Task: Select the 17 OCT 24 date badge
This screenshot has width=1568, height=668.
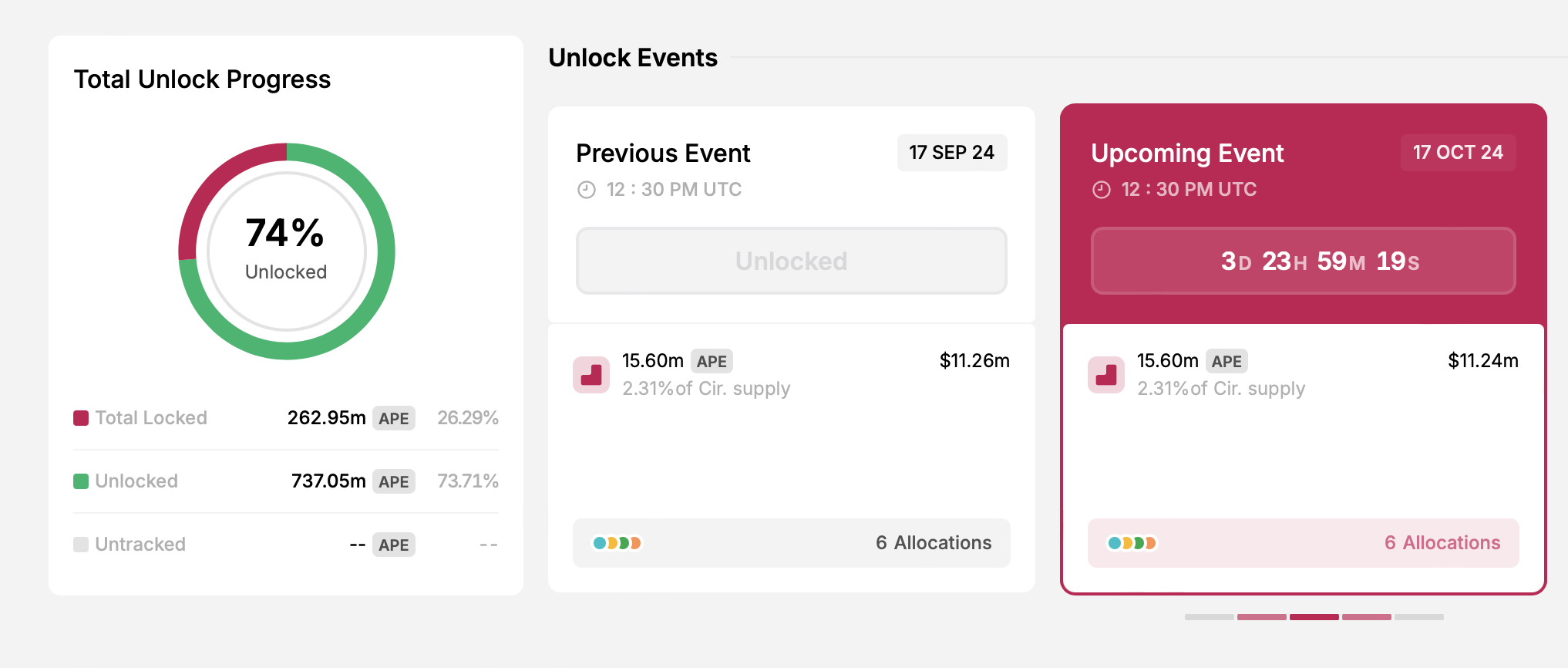Action: [x=1458, y=153]
